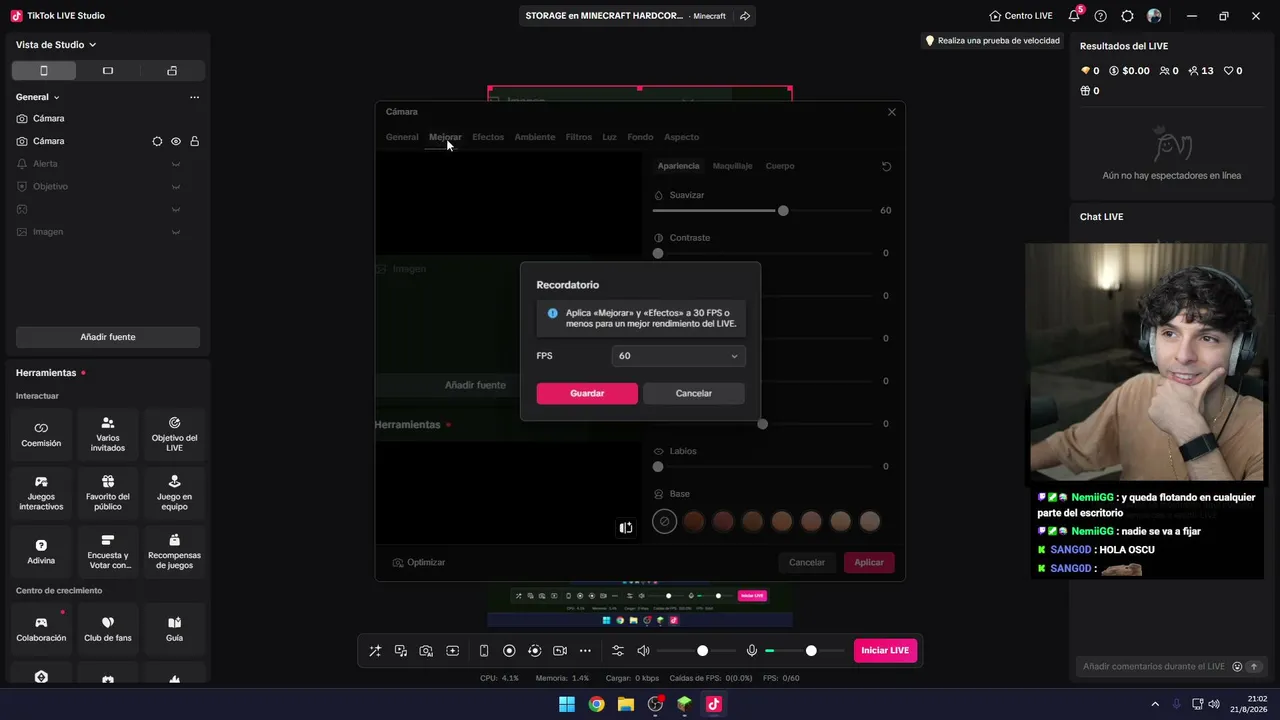Open the FPS dropdown showing 60
The width and height of the screenshot is (1280, 720).
pyautogui.click(x=678, y=356)
